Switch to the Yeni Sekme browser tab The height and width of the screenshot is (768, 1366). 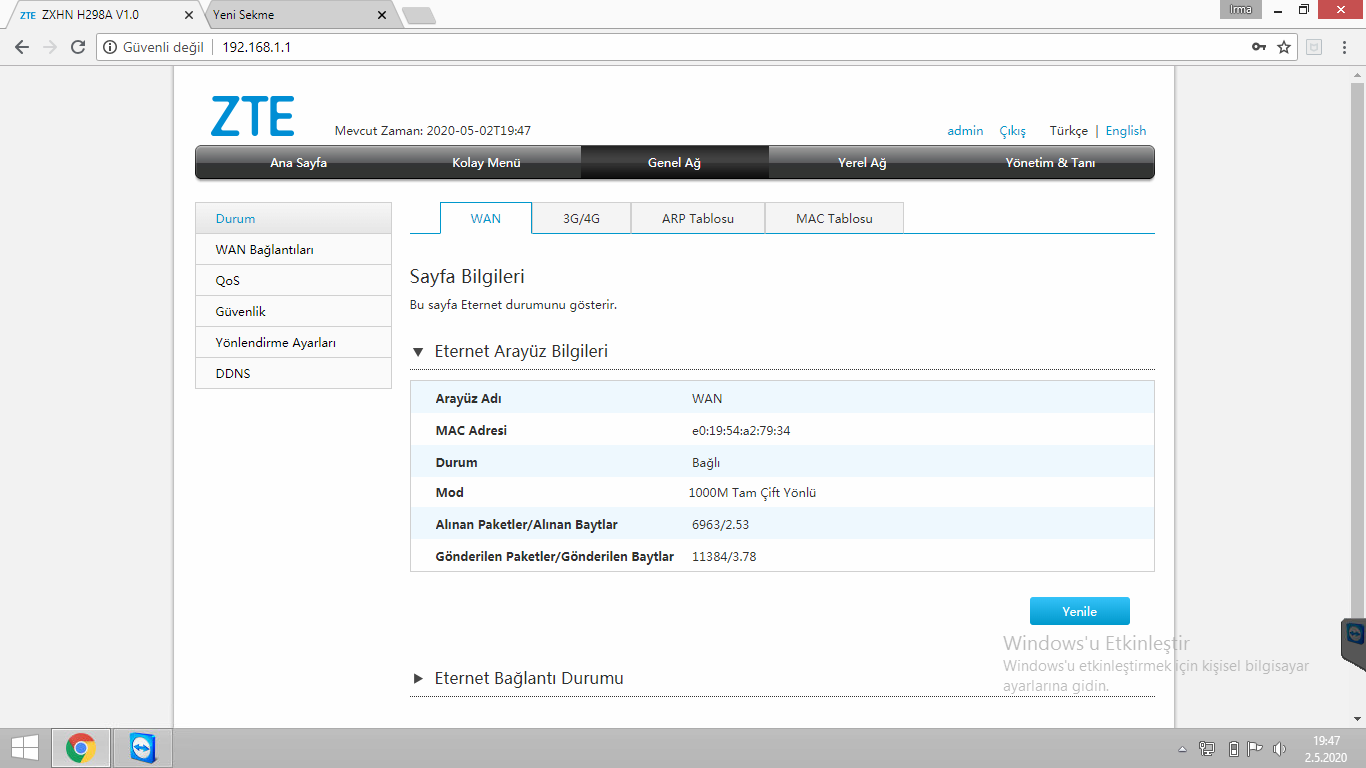[300, 15]
